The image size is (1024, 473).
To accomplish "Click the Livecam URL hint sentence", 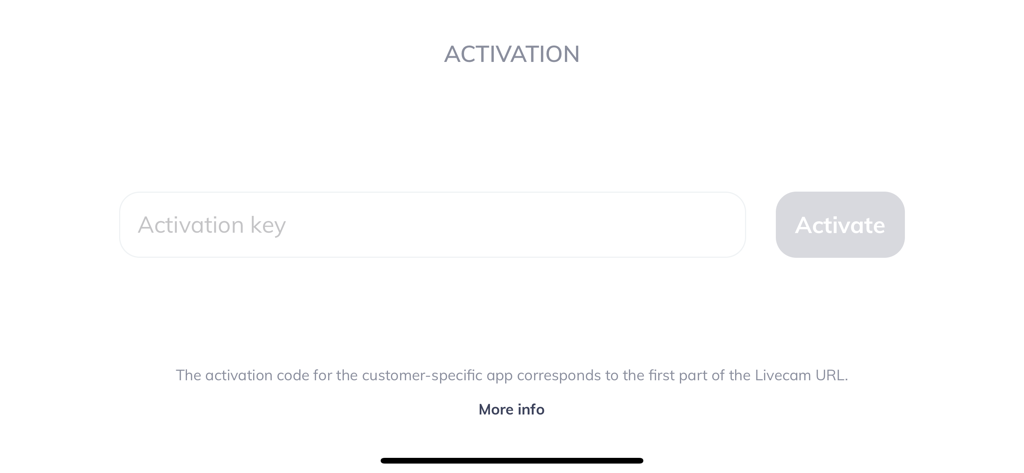I will pos(512,375).
